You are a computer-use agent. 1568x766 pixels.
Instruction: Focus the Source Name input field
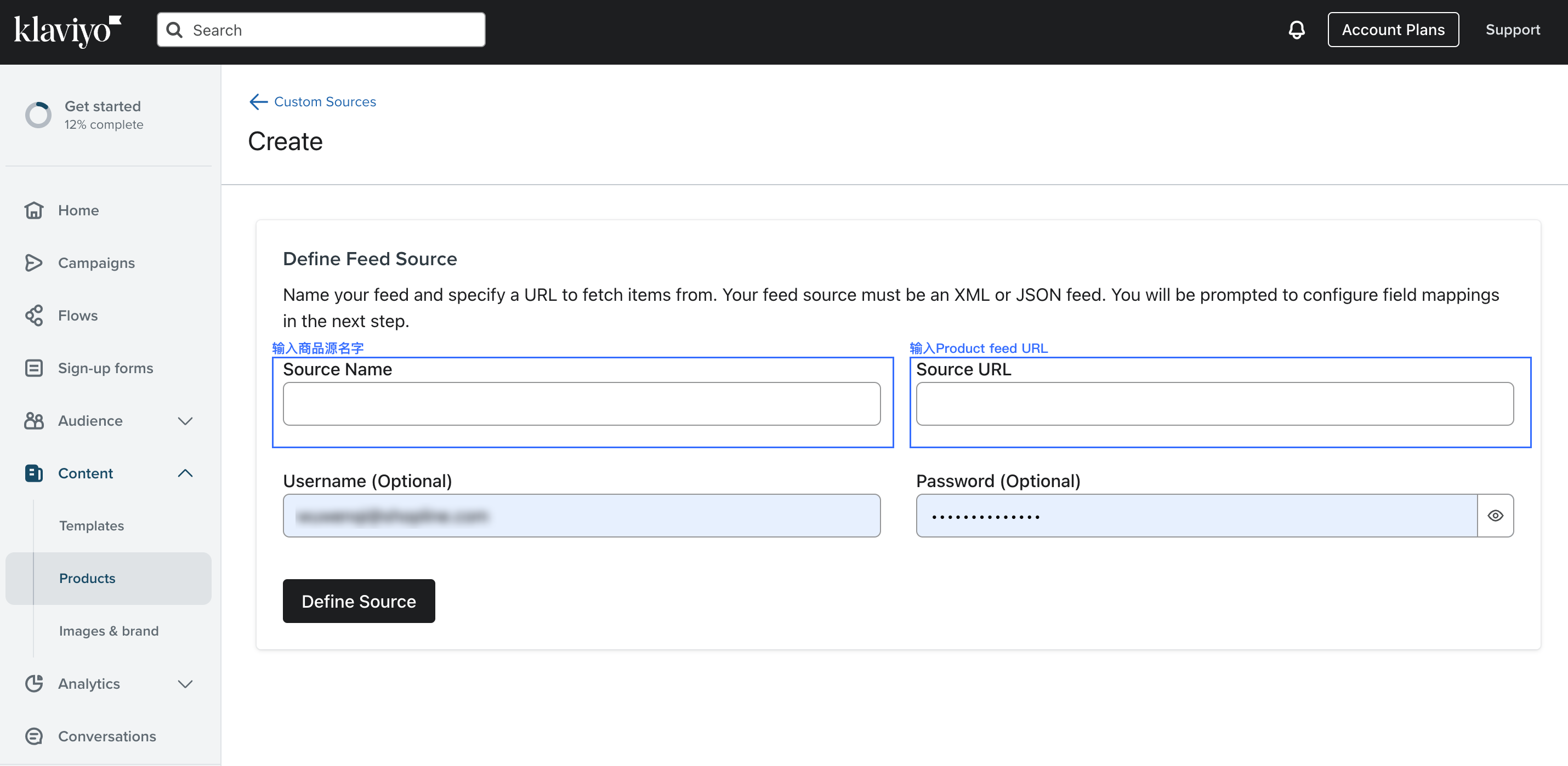tap(581, 404)
